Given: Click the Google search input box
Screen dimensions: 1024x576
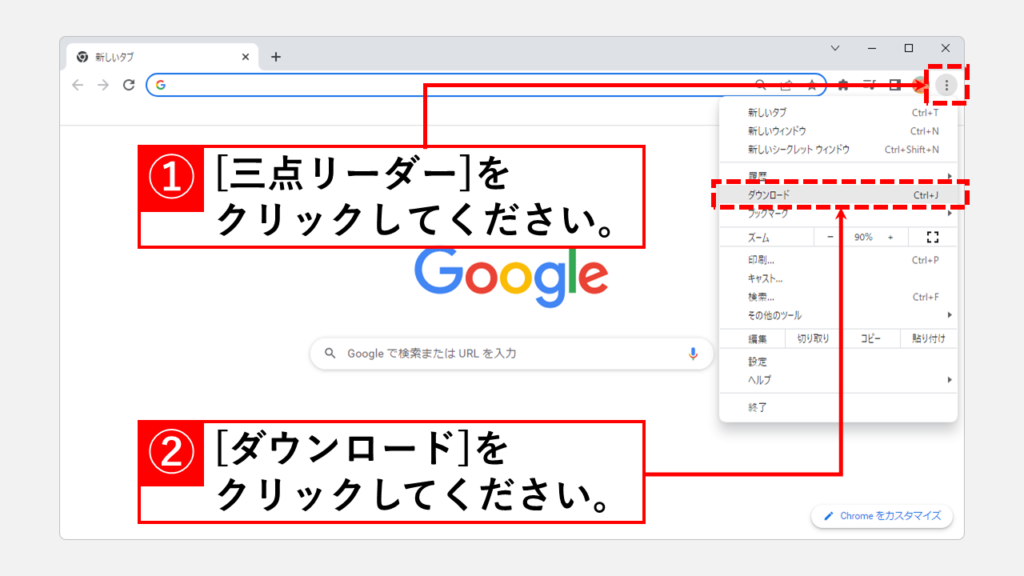Looking at the screenshot, I should coord(500,353).
